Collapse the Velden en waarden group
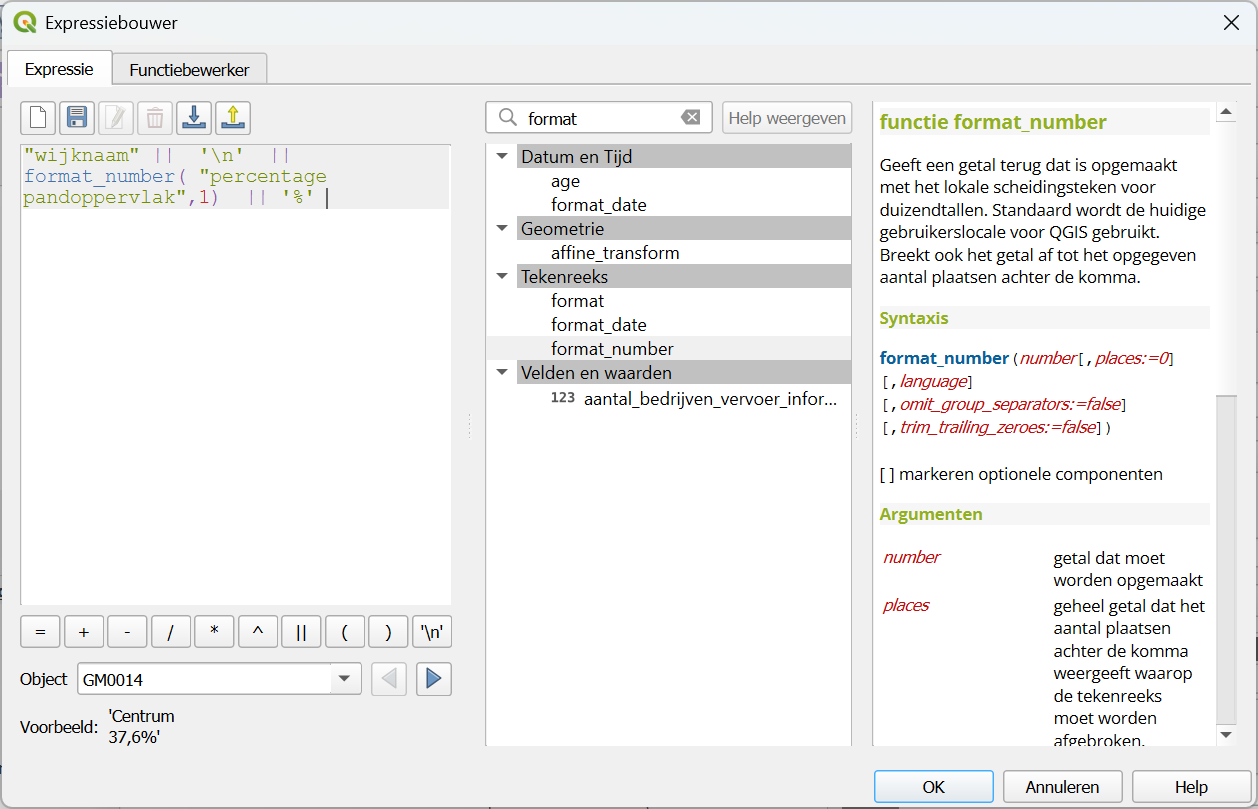 pos(502,373)
